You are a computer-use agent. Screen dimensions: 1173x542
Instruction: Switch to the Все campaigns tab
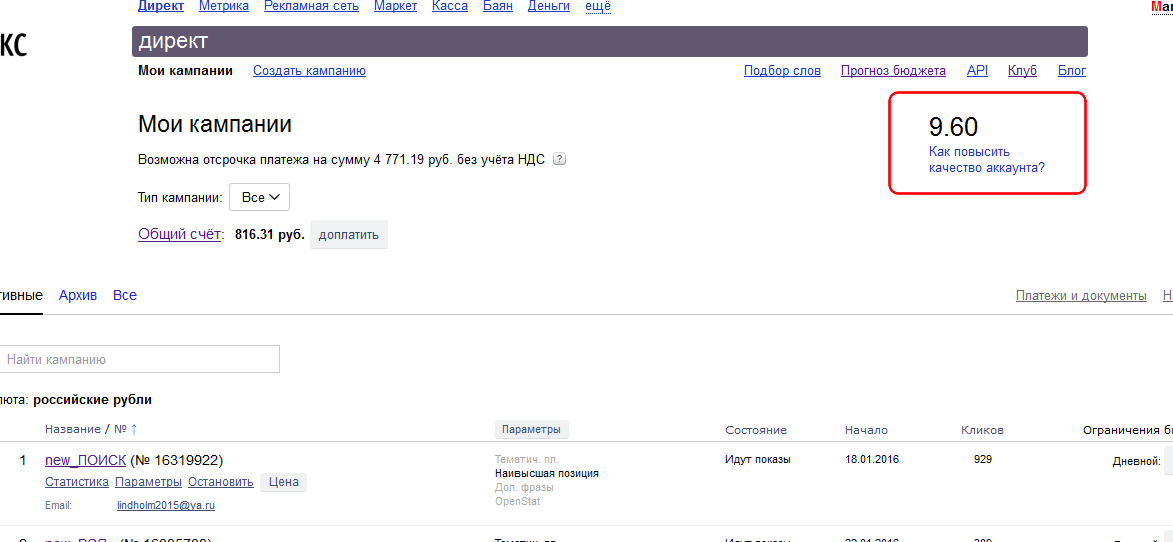[125, 295]
